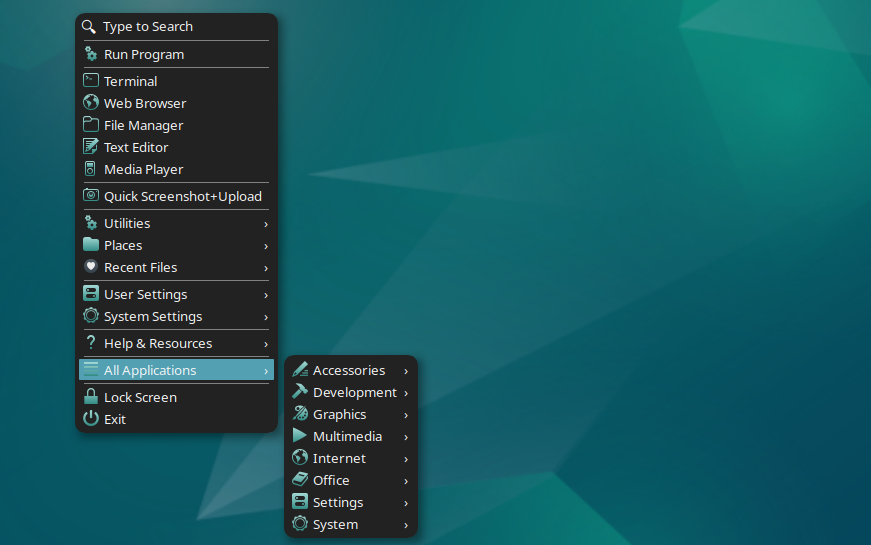Click the All Applications list icon
871x545 pixels.
coord(91,369)
